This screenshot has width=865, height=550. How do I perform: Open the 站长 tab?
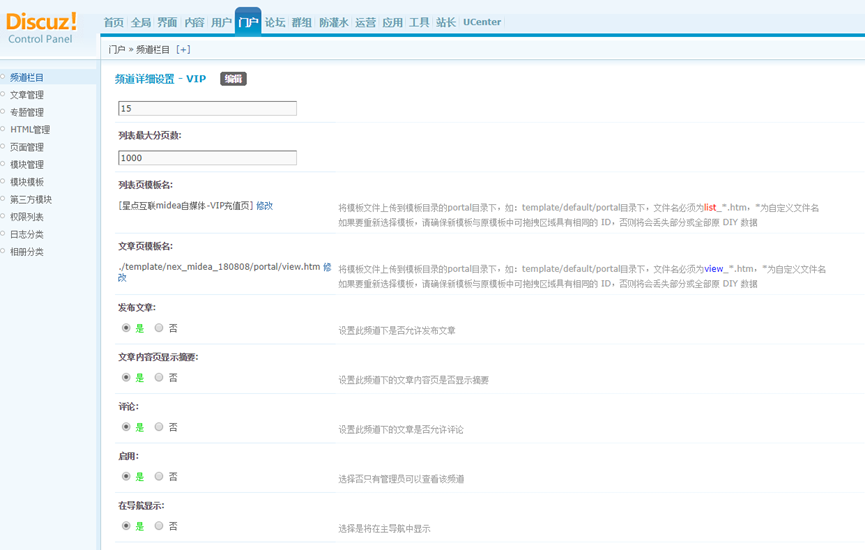pyautogui.click(x=446, y=22)
